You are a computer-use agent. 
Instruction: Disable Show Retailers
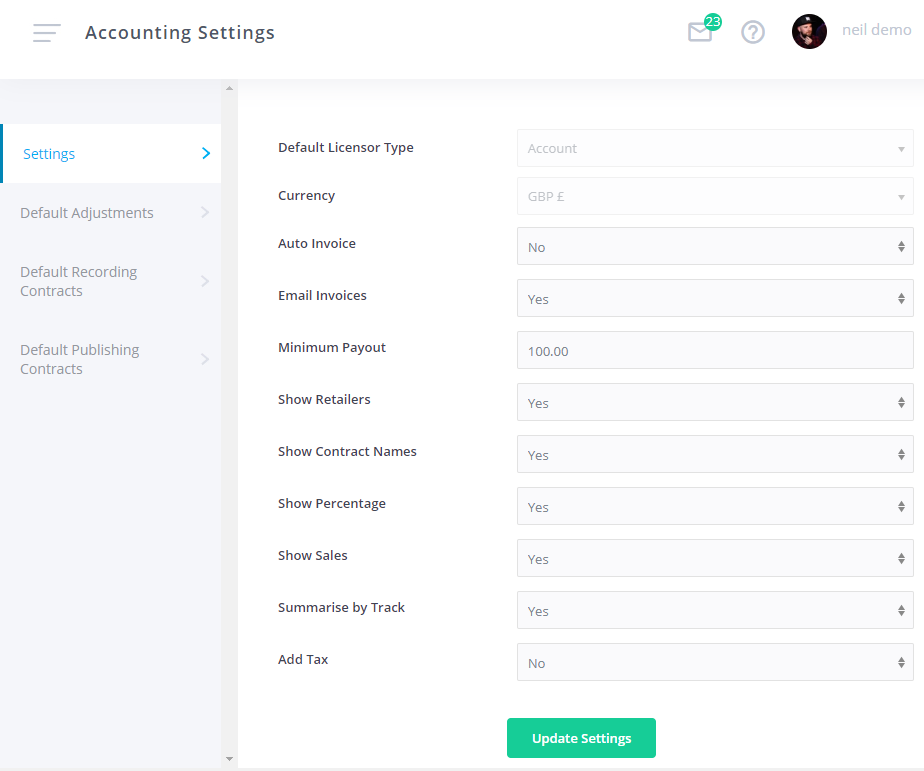tap(714, 402)
